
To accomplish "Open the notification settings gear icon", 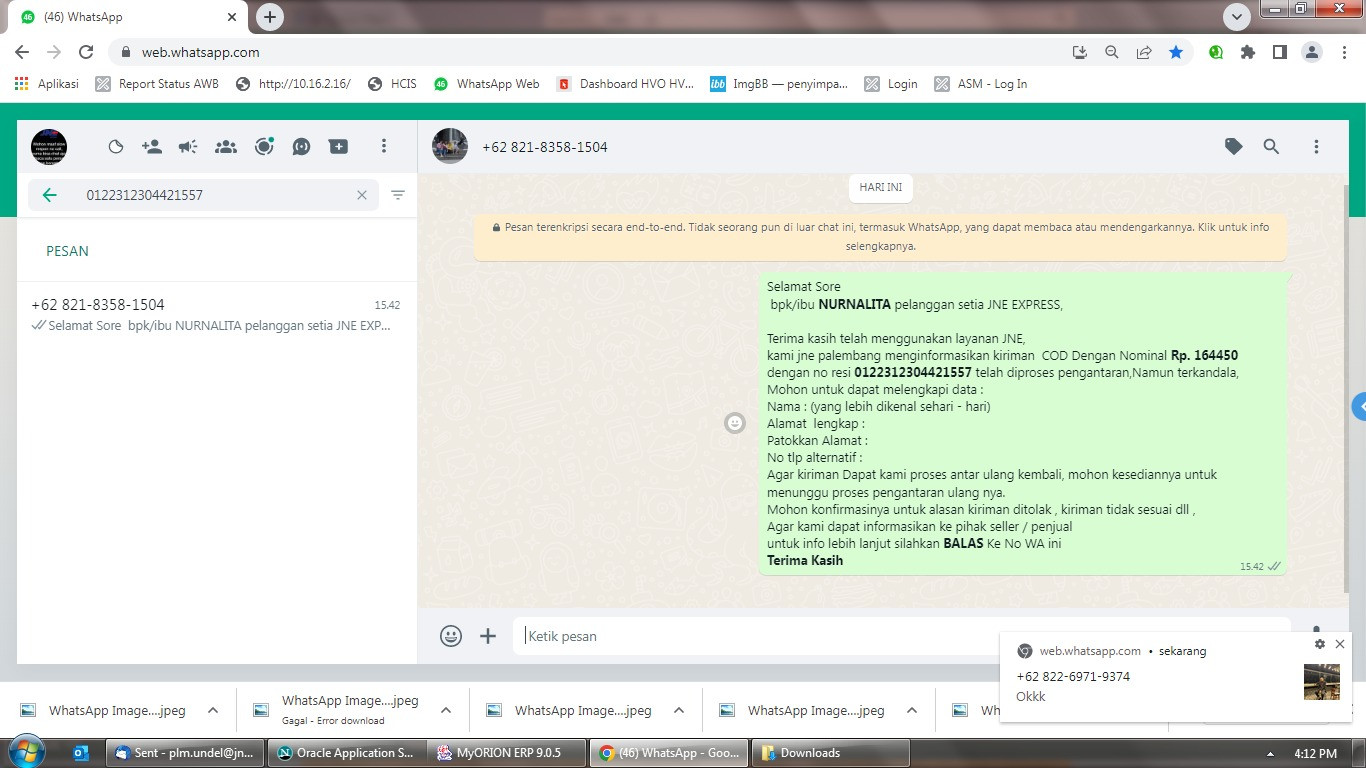I will pos(1320,644).
